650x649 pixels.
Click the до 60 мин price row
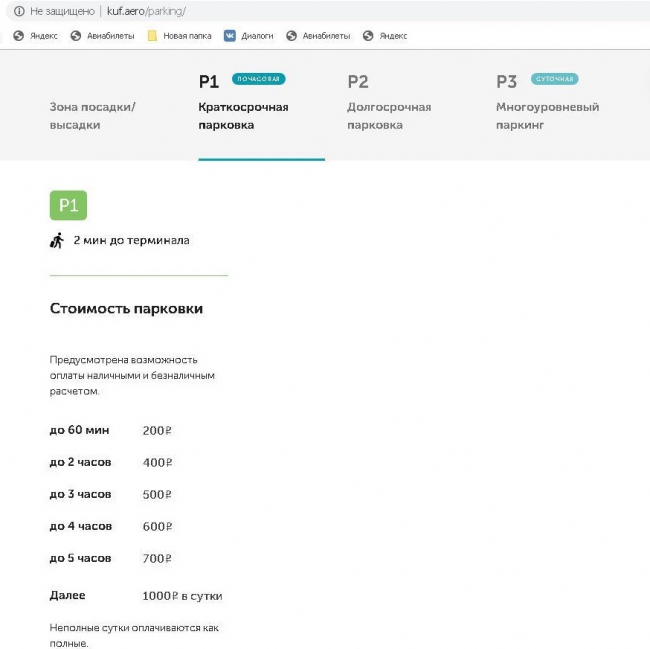point(110,431)
